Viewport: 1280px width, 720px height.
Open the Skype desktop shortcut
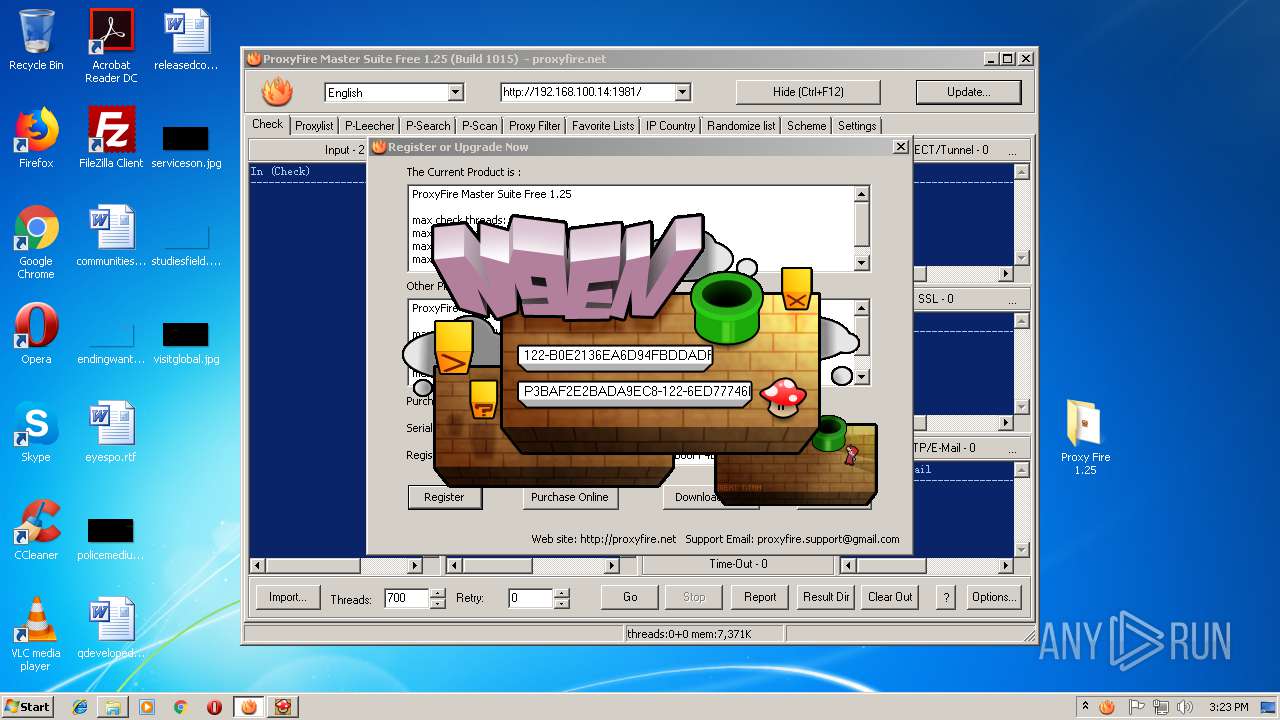tap(36, 432)
